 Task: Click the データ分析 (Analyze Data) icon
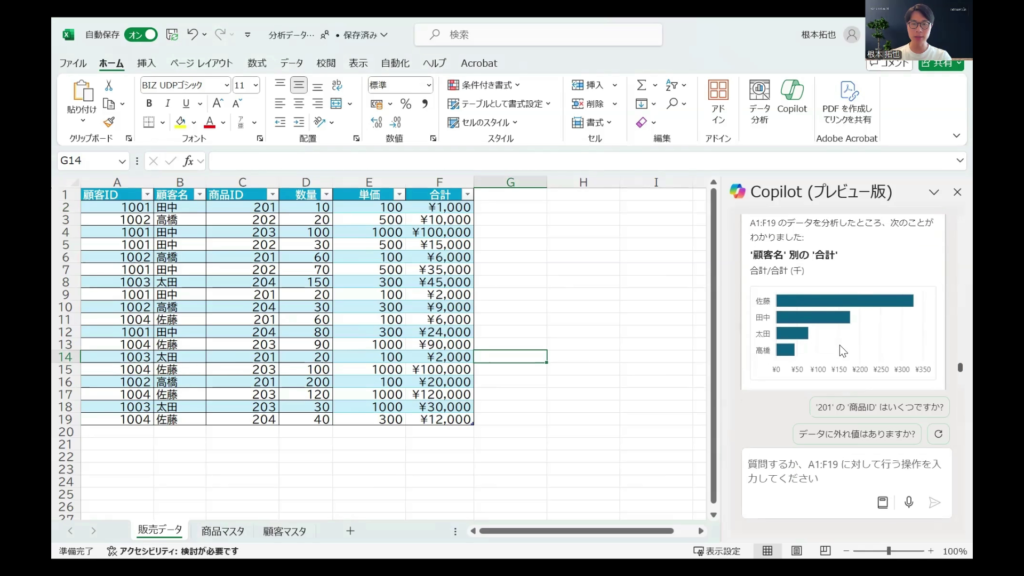click(759, 96)
